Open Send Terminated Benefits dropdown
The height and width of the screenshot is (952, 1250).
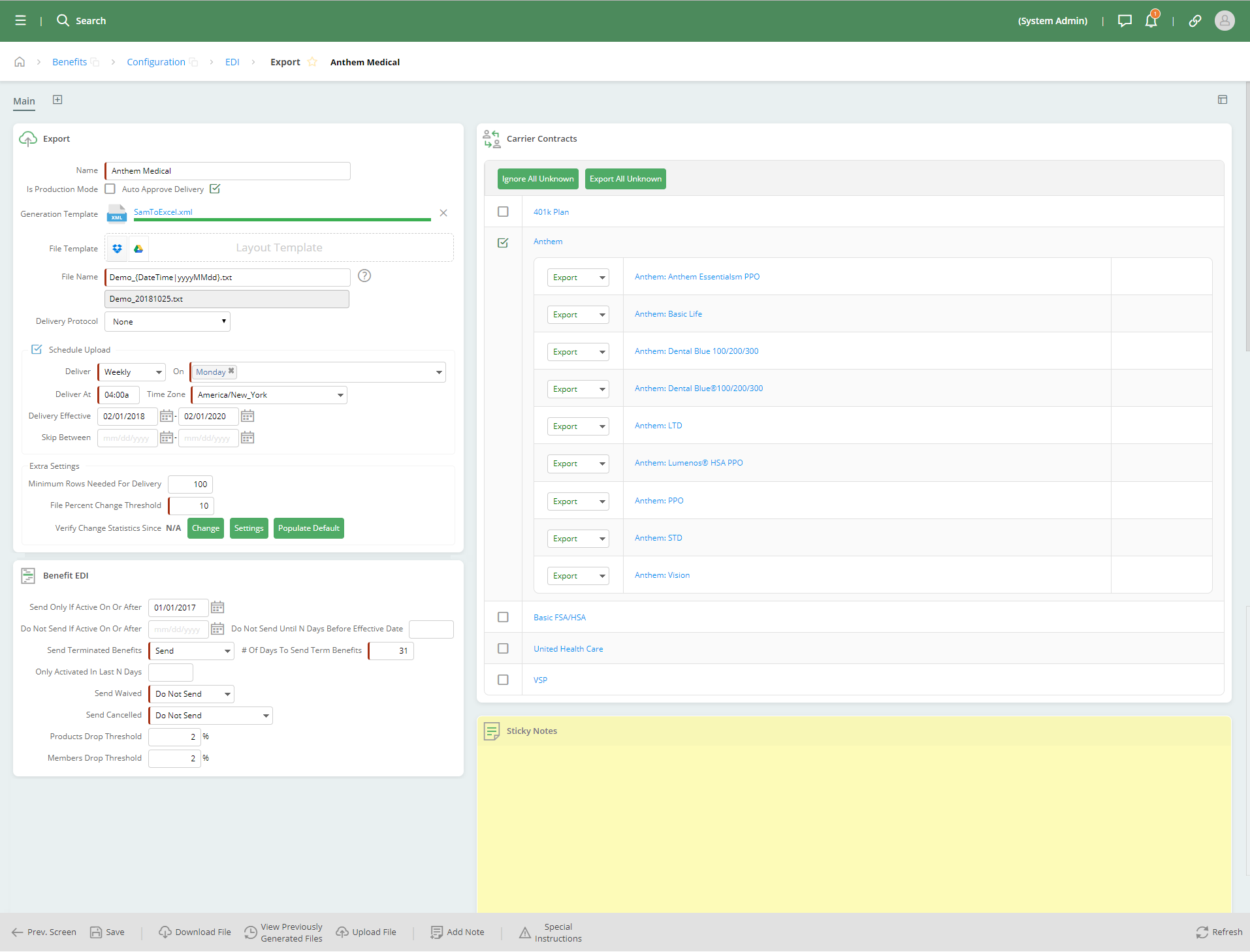[x=191, y=651]
